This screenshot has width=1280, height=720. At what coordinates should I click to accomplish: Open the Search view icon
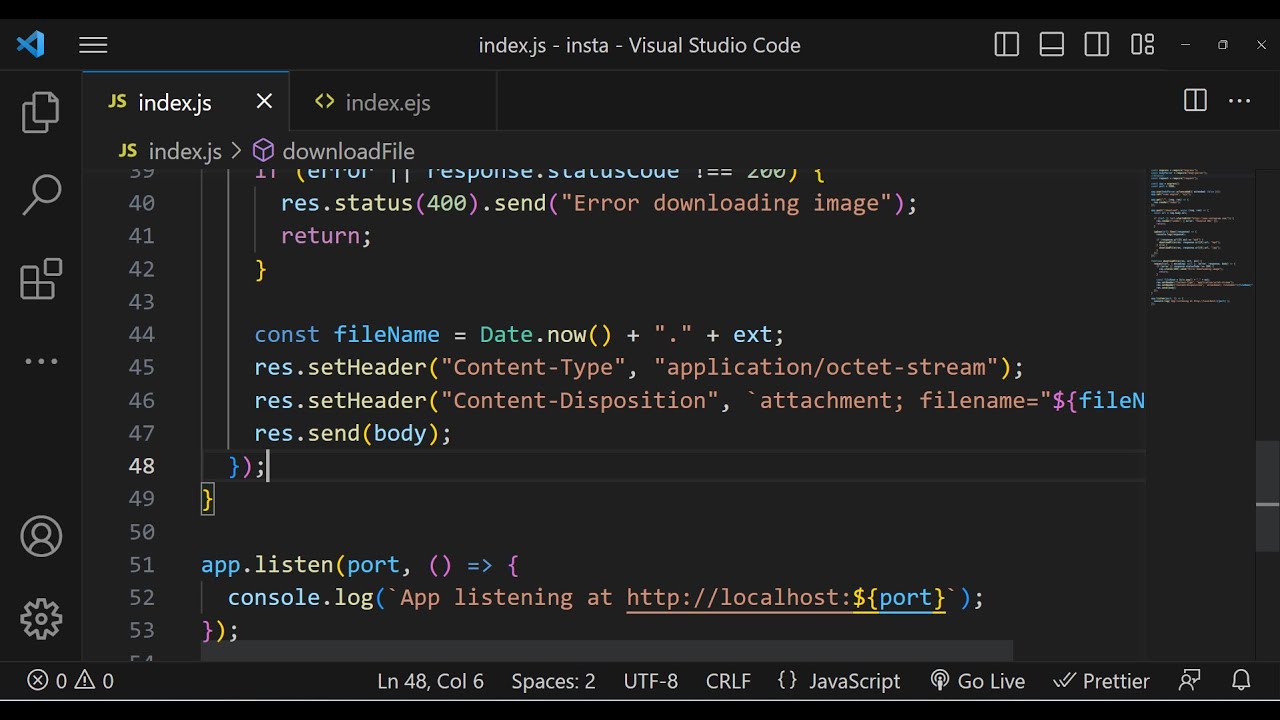click(x=41, y=195)
